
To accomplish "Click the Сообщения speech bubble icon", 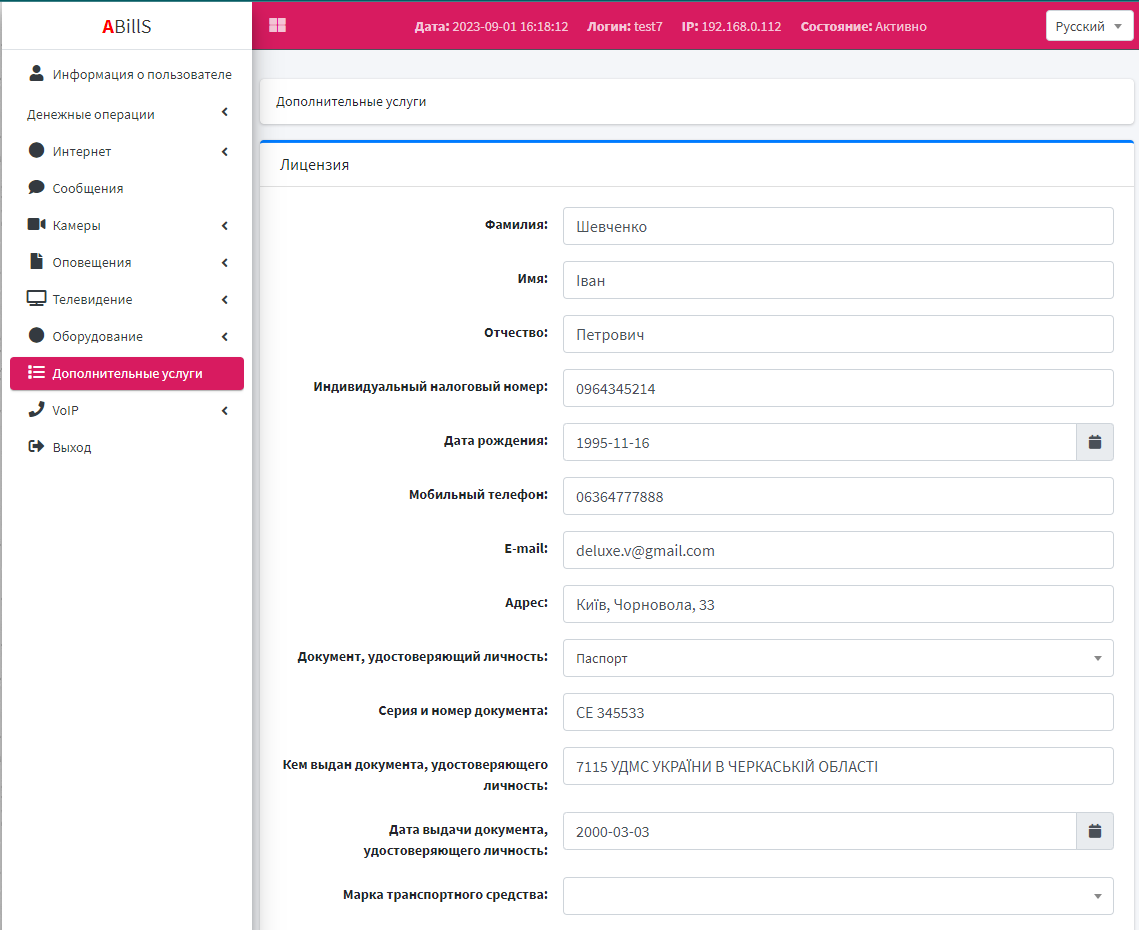I will click(36, 187).
